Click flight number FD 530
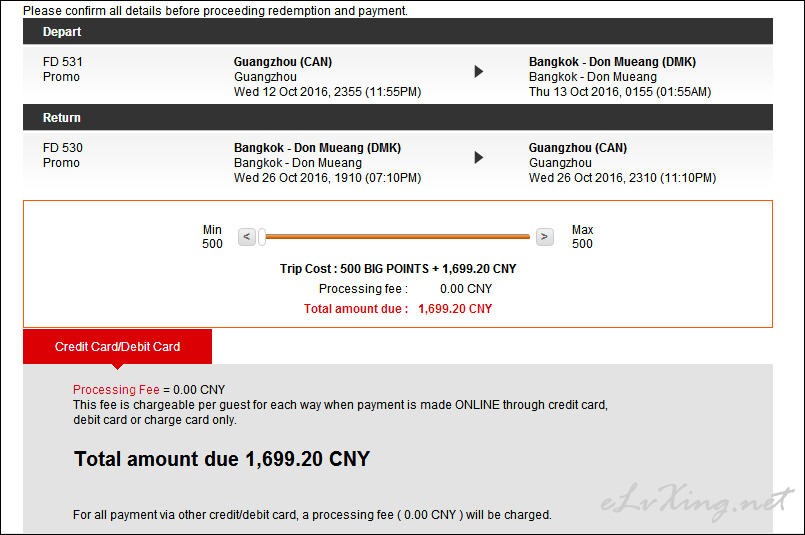The width and height of the screenshot is (805, 535). [x=63, y=148]
